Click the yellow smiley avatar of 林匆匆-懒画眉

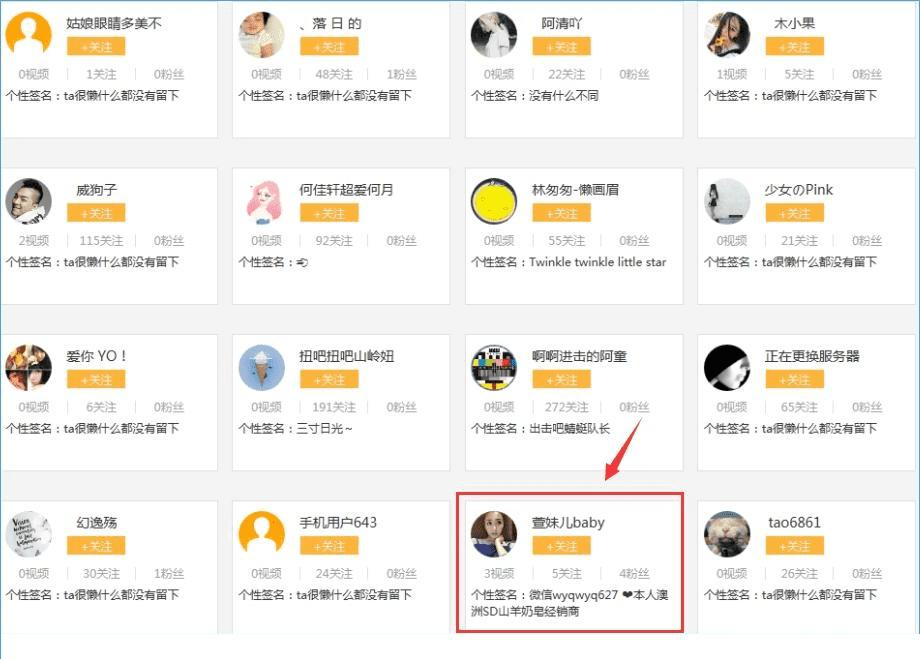point(494,202)
